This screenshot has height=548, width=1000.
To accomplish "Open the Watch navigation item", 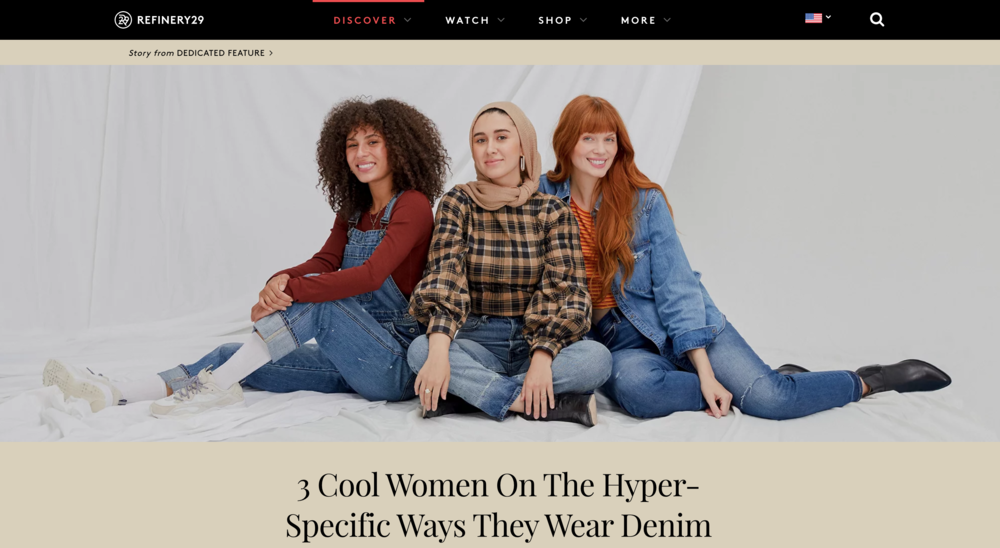I will click(x=467, y=20).
